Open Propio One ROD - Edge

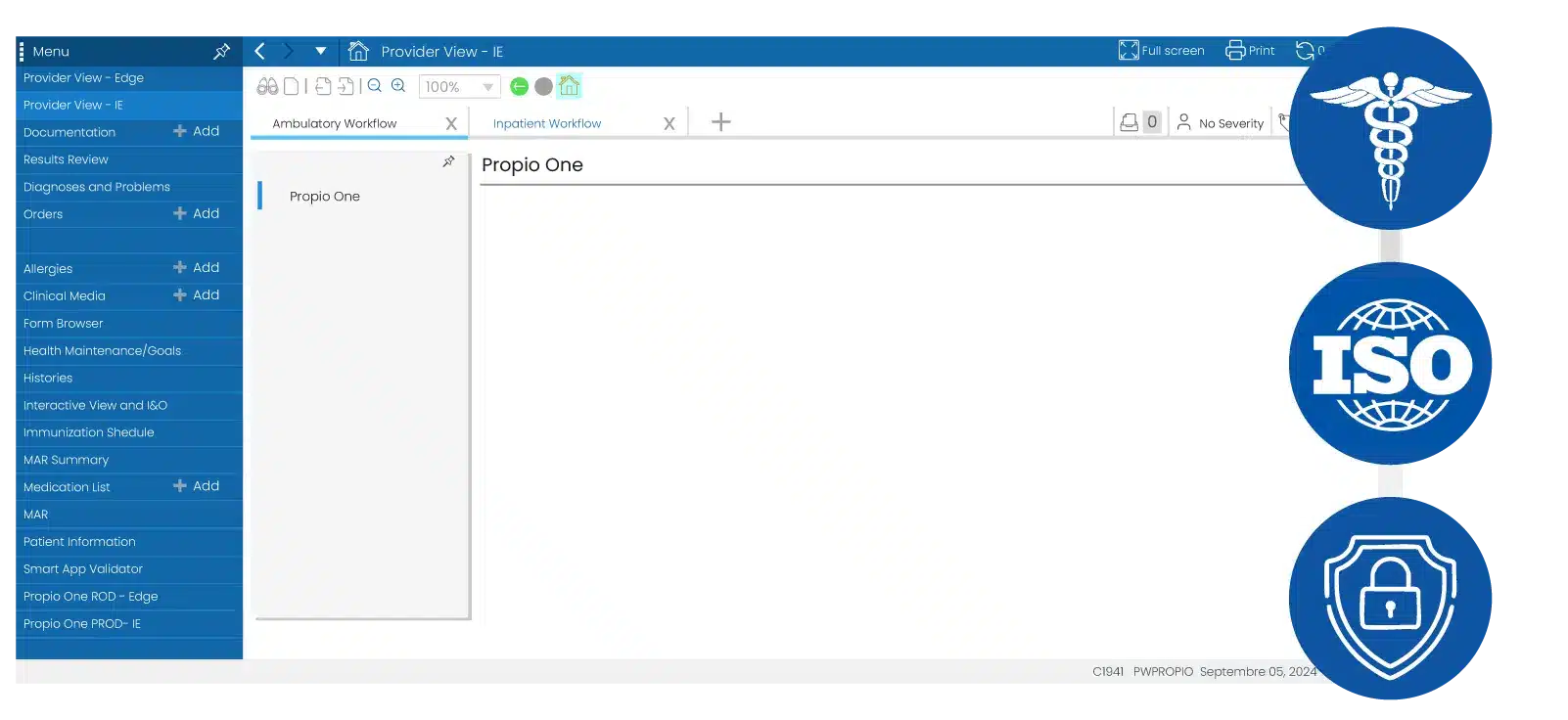[129, 597]
